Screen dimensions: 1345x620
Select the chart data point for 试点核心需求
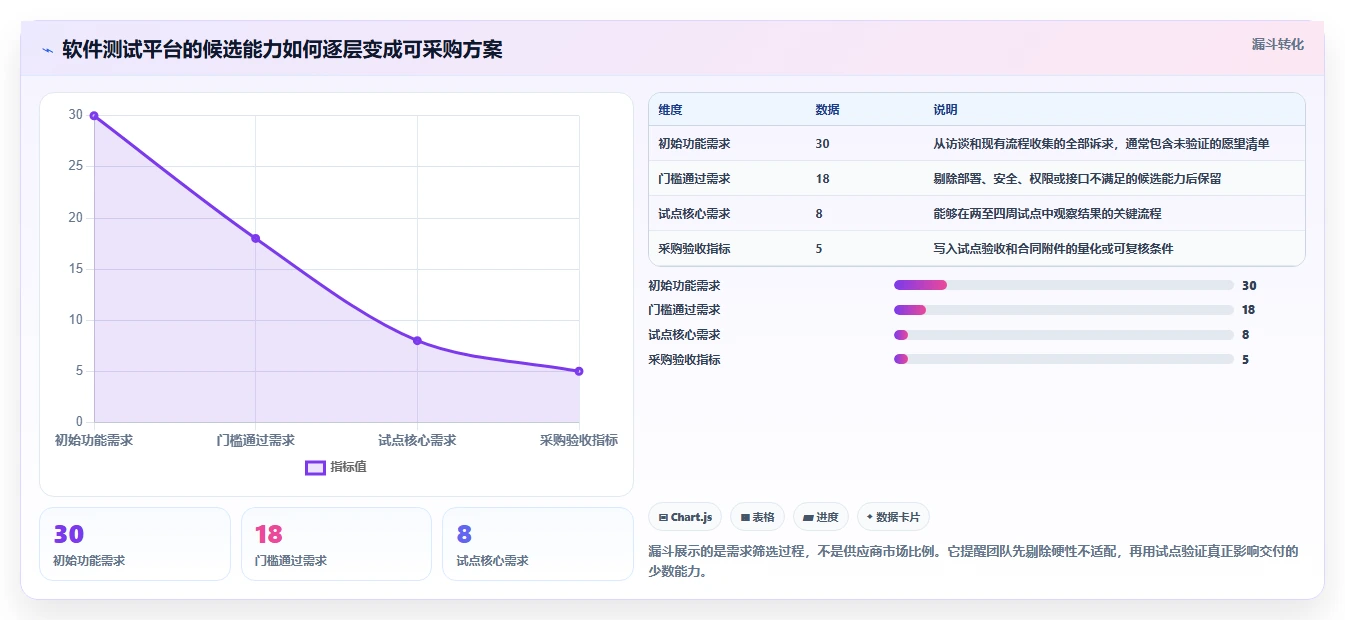pyautogui.click(x=417, y=341)
